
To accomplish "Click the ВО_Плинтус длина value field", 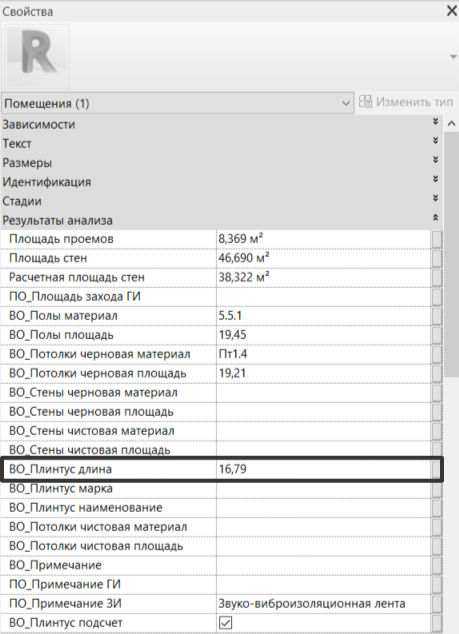I will click(x=324, y=469).
